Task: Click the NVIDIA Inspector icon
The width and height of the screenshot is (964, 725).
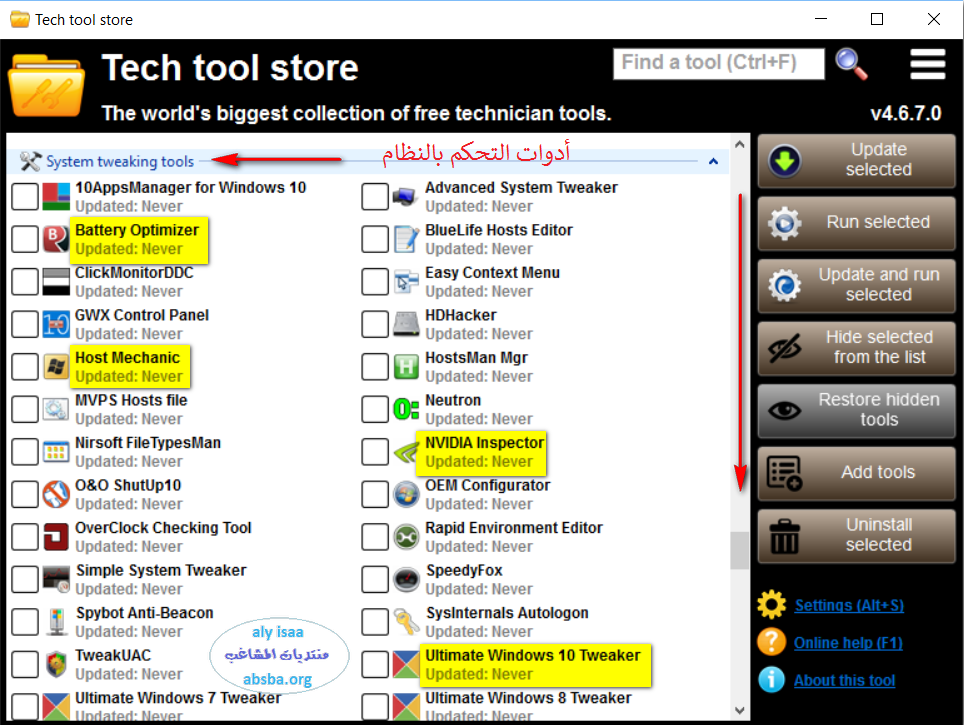Action: (x=406, y=452)
